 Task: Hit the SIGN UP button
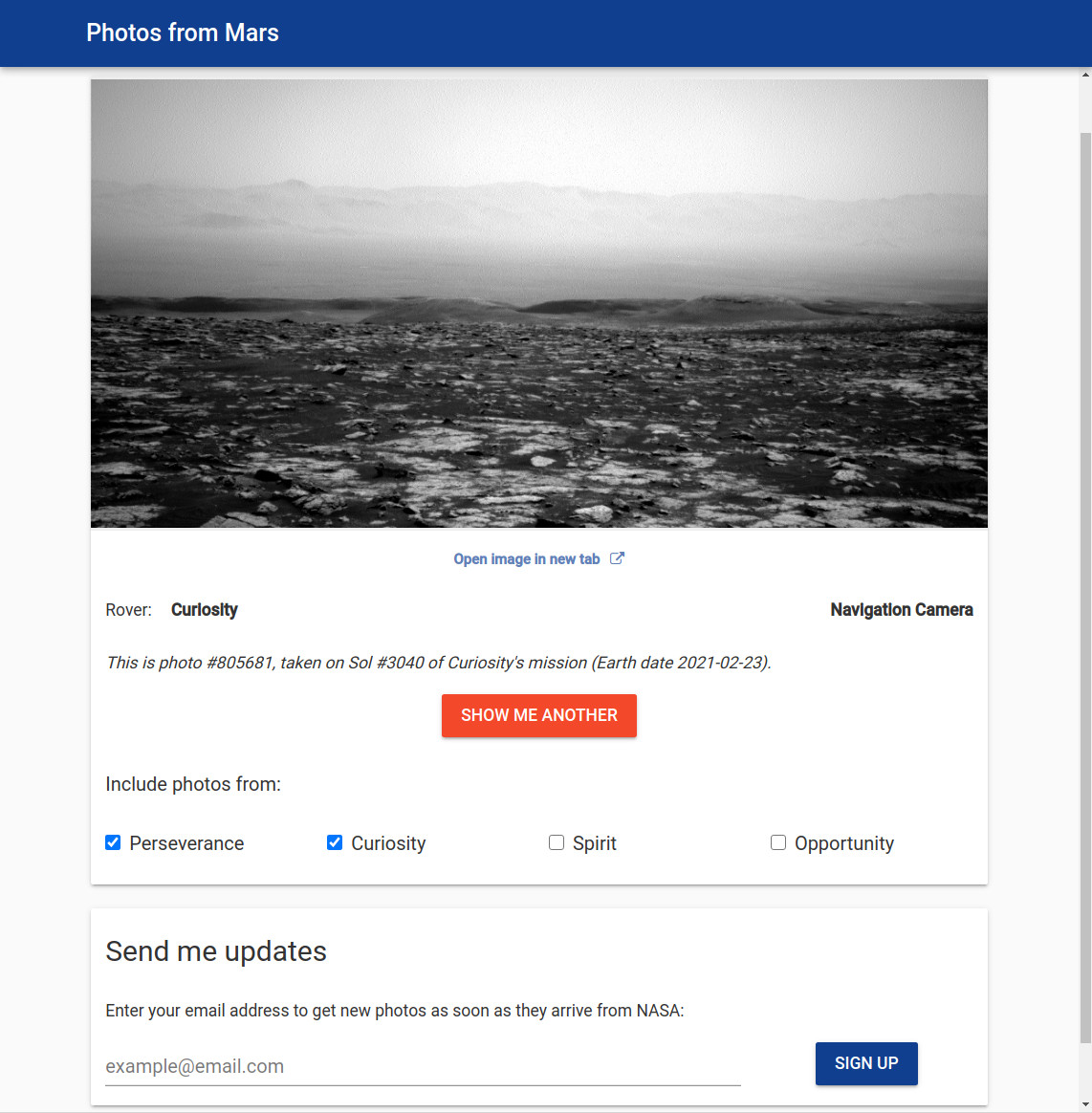click(865, 1063)
